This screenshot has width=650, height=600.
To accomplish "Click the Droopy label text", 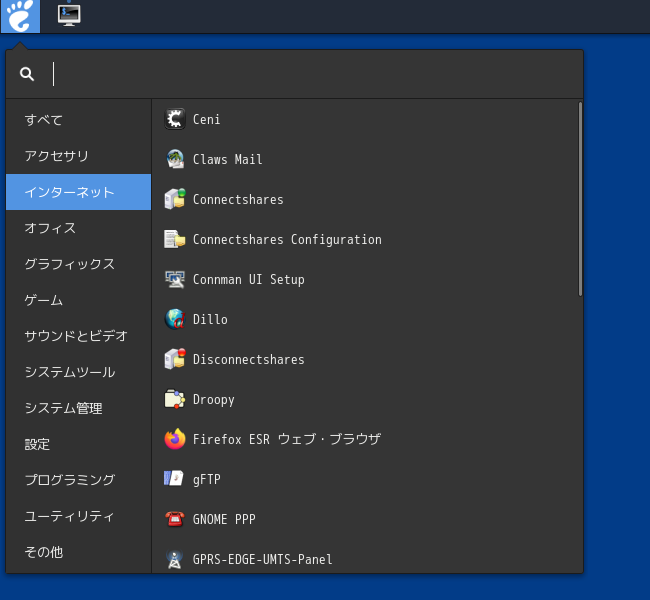I will (213, 400).
